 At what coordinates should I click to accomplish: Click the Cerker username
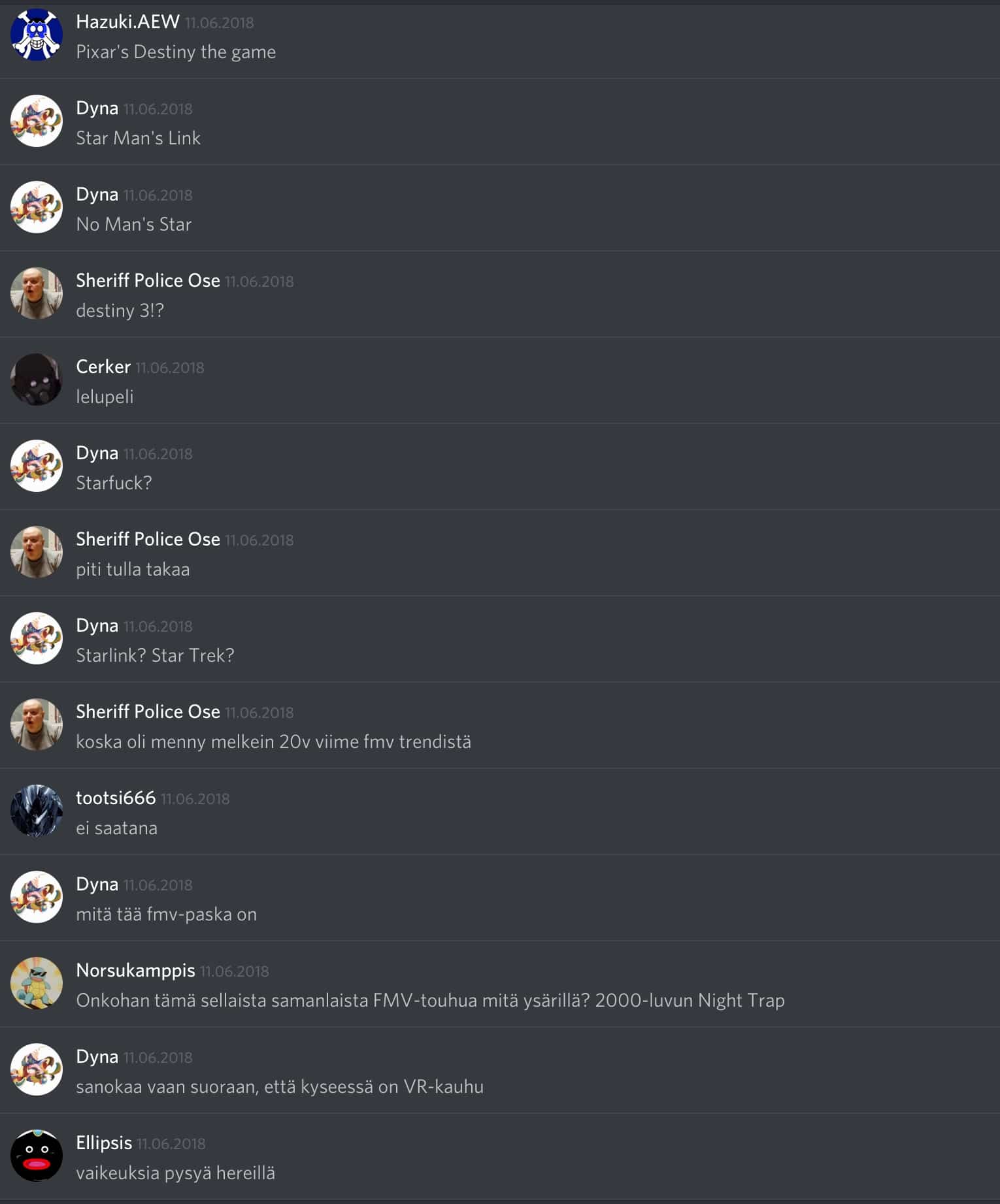click(103, 366)
